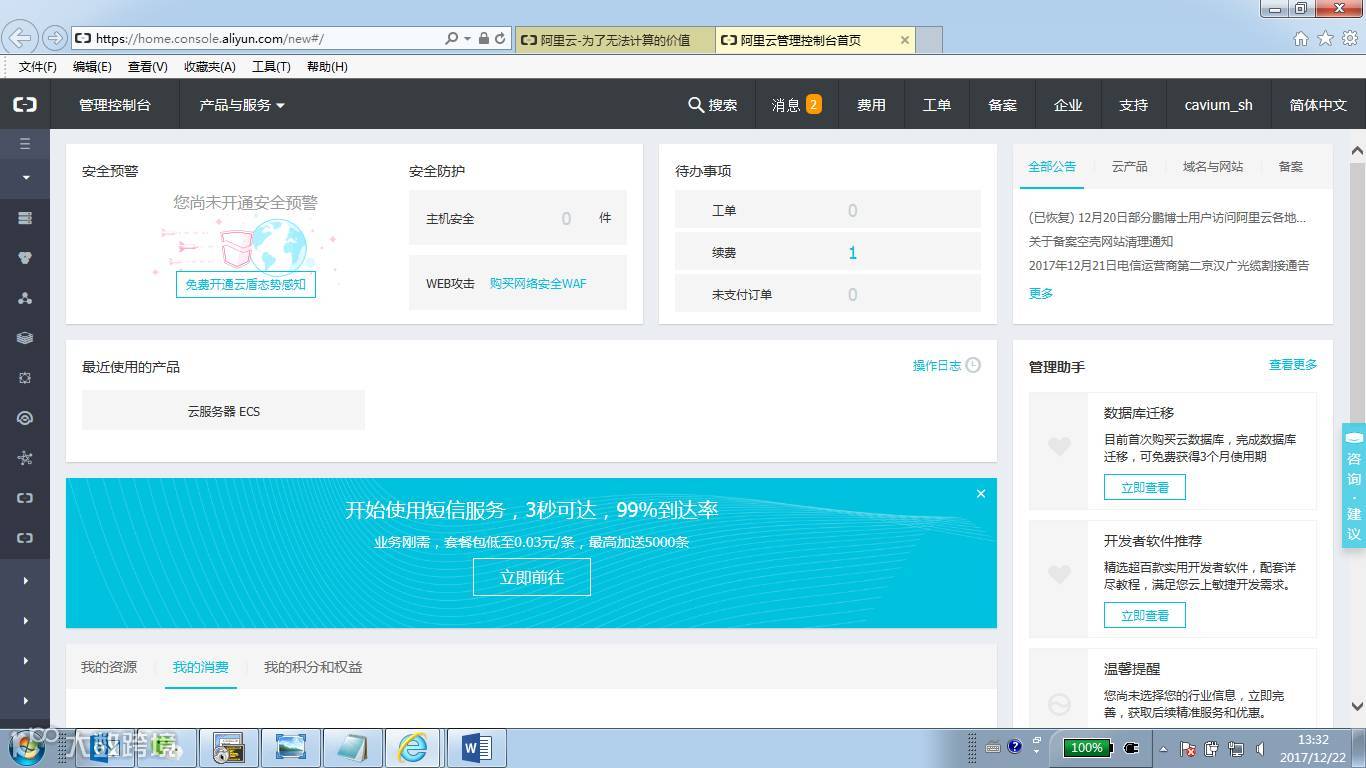
Task: Click the search magnifier in the address bar
Action: (452, 38)
